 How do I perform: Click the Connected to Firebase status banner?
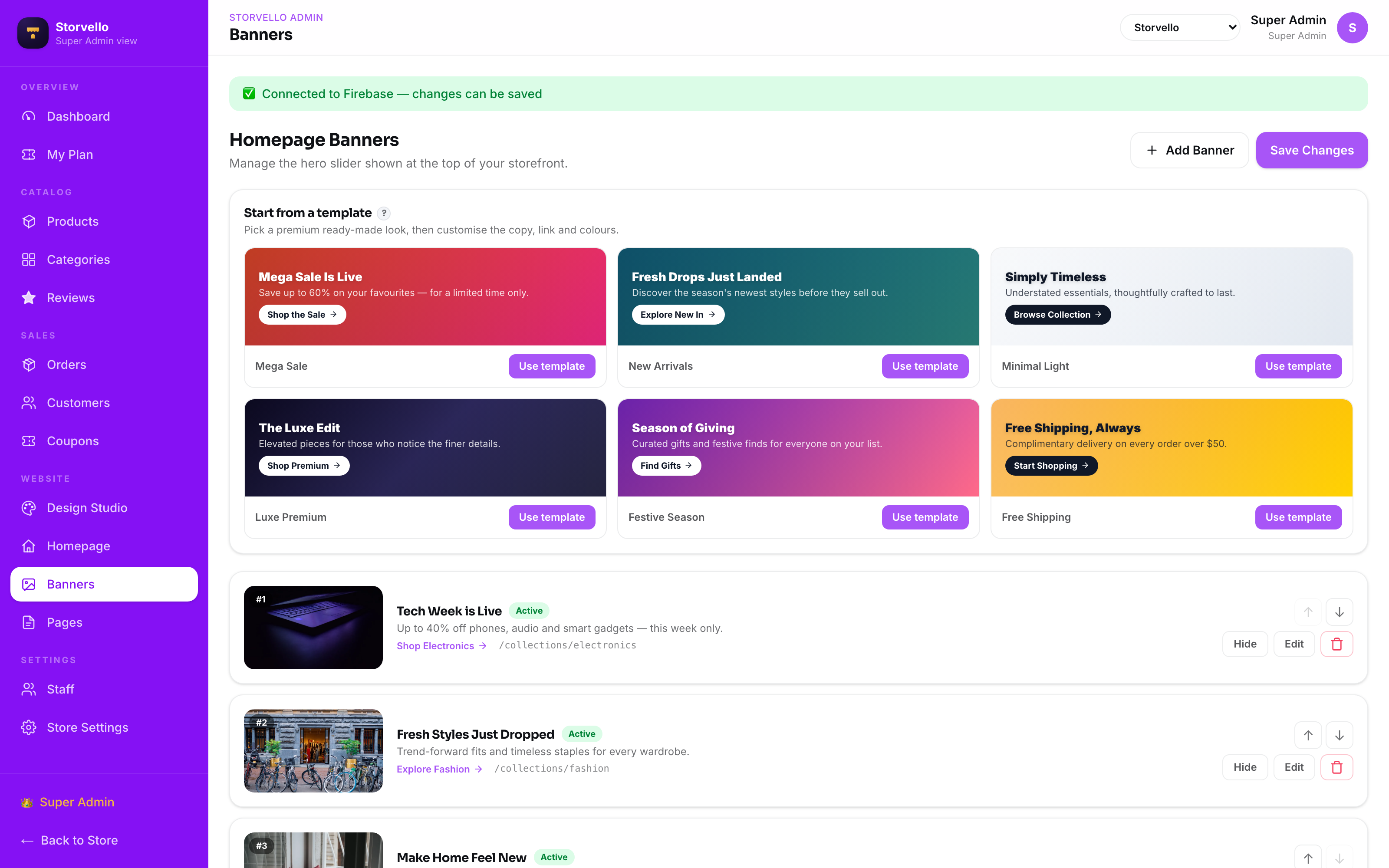798,94
